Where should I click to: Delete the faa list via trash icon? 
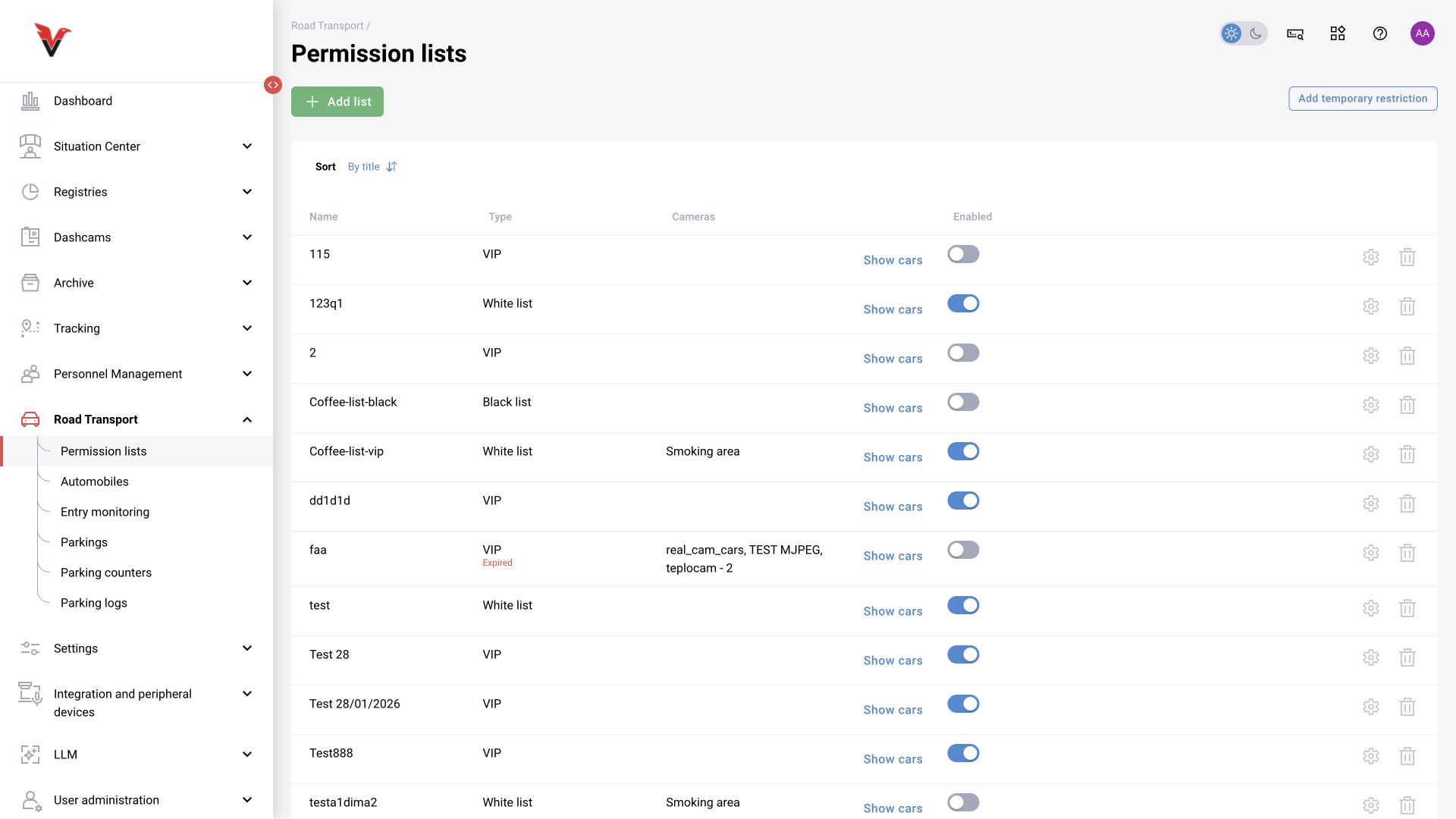(1407, 553)
